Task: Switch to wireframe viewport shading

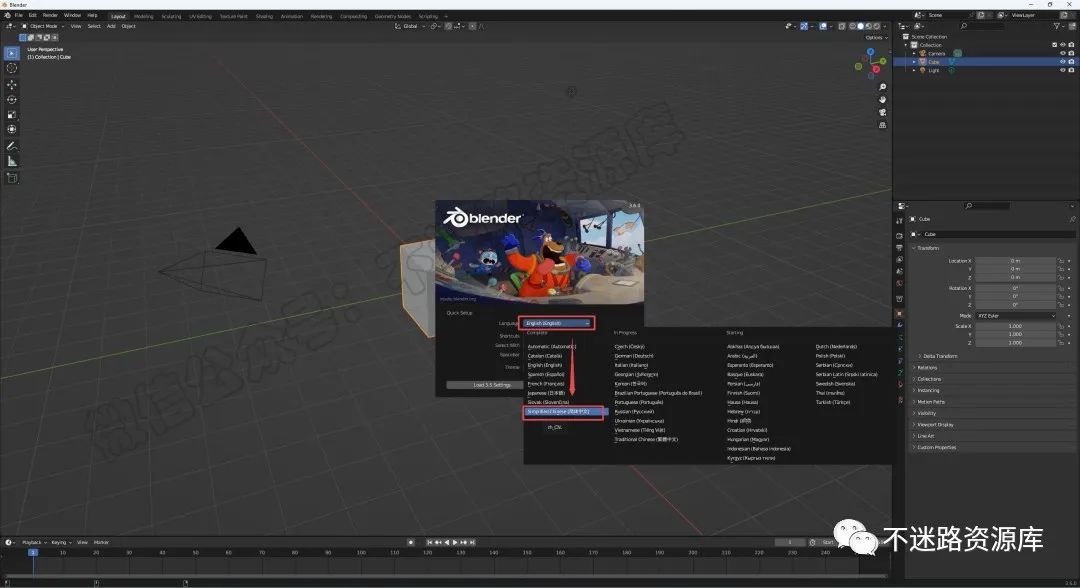Action: [x=853, y=26]
